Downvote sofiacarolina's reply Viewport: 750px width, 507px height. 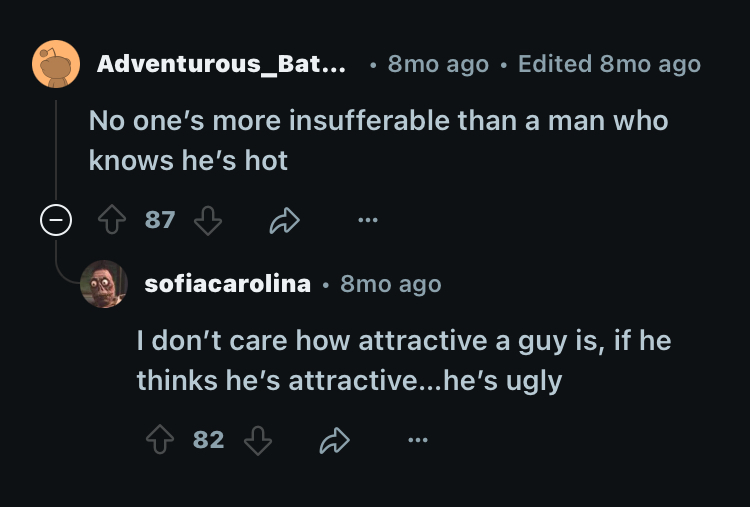pos(258,440)
